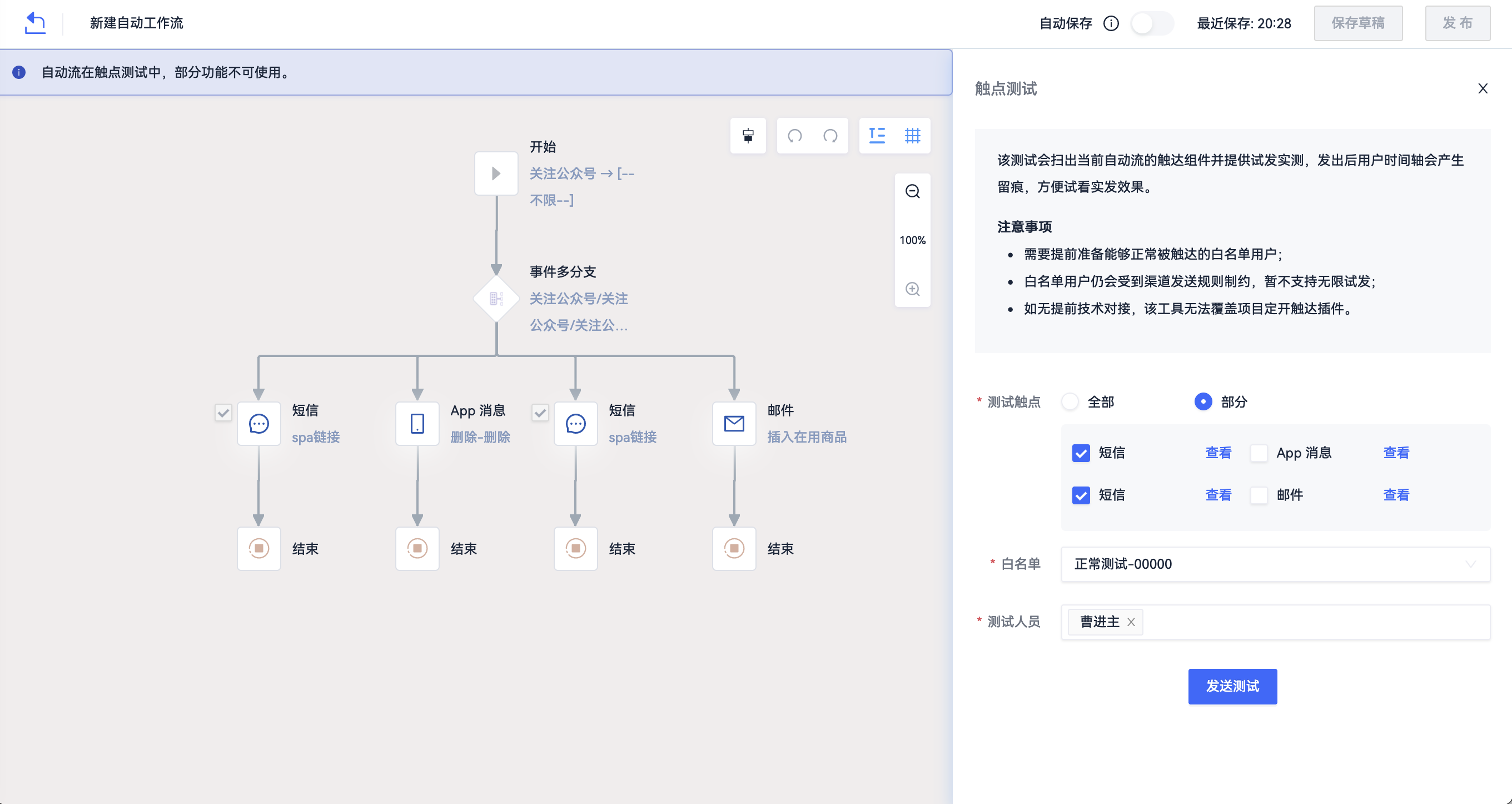Uncheck the first 短信 checkbox in panel
Viewport: 1512px width, 804px height.
1081,453
